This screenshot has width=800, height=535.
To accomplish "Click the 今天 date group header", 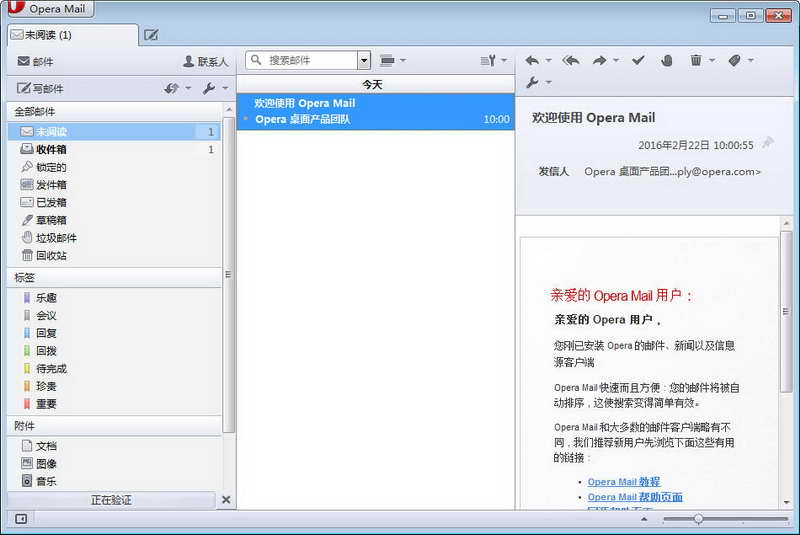I will (376, 84).
